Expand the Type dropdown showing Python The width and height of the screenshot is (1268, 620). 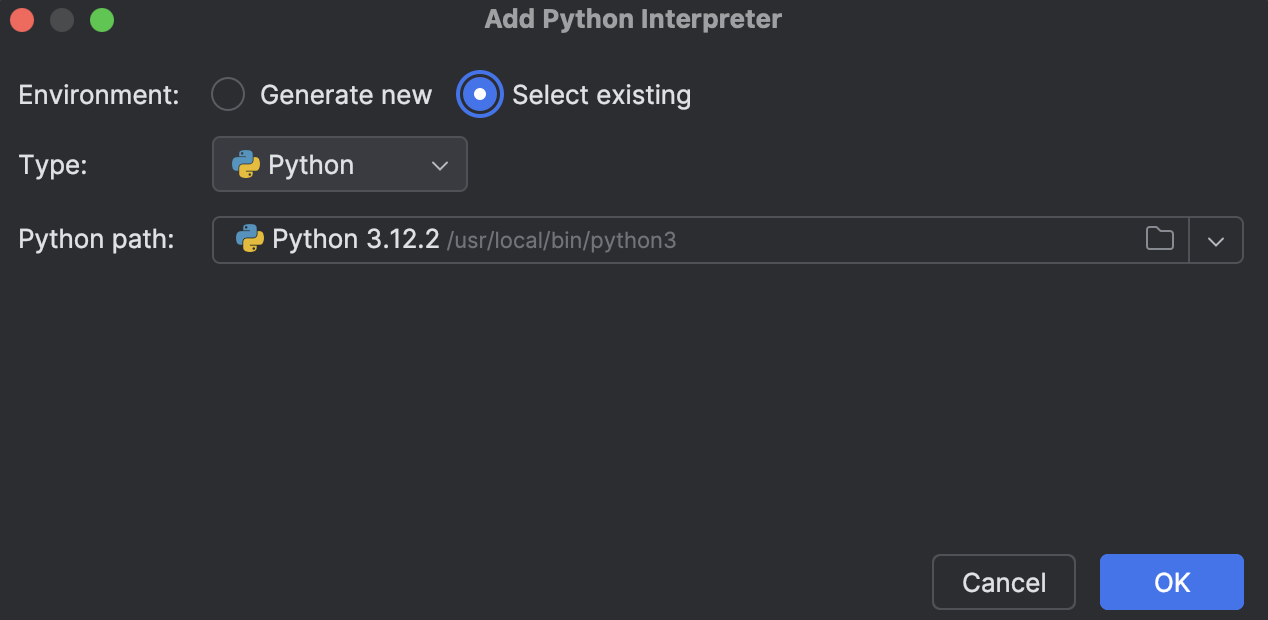339,164
